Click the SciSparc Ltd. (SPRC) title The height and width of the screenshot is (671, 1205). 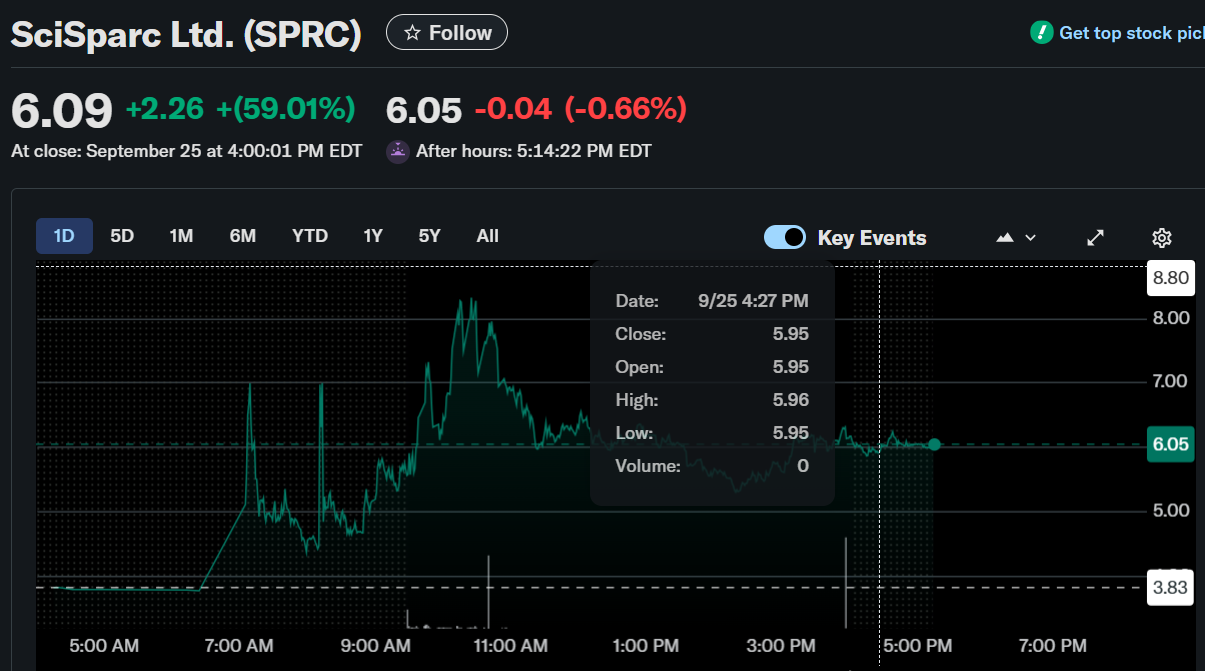pos(186,34)
